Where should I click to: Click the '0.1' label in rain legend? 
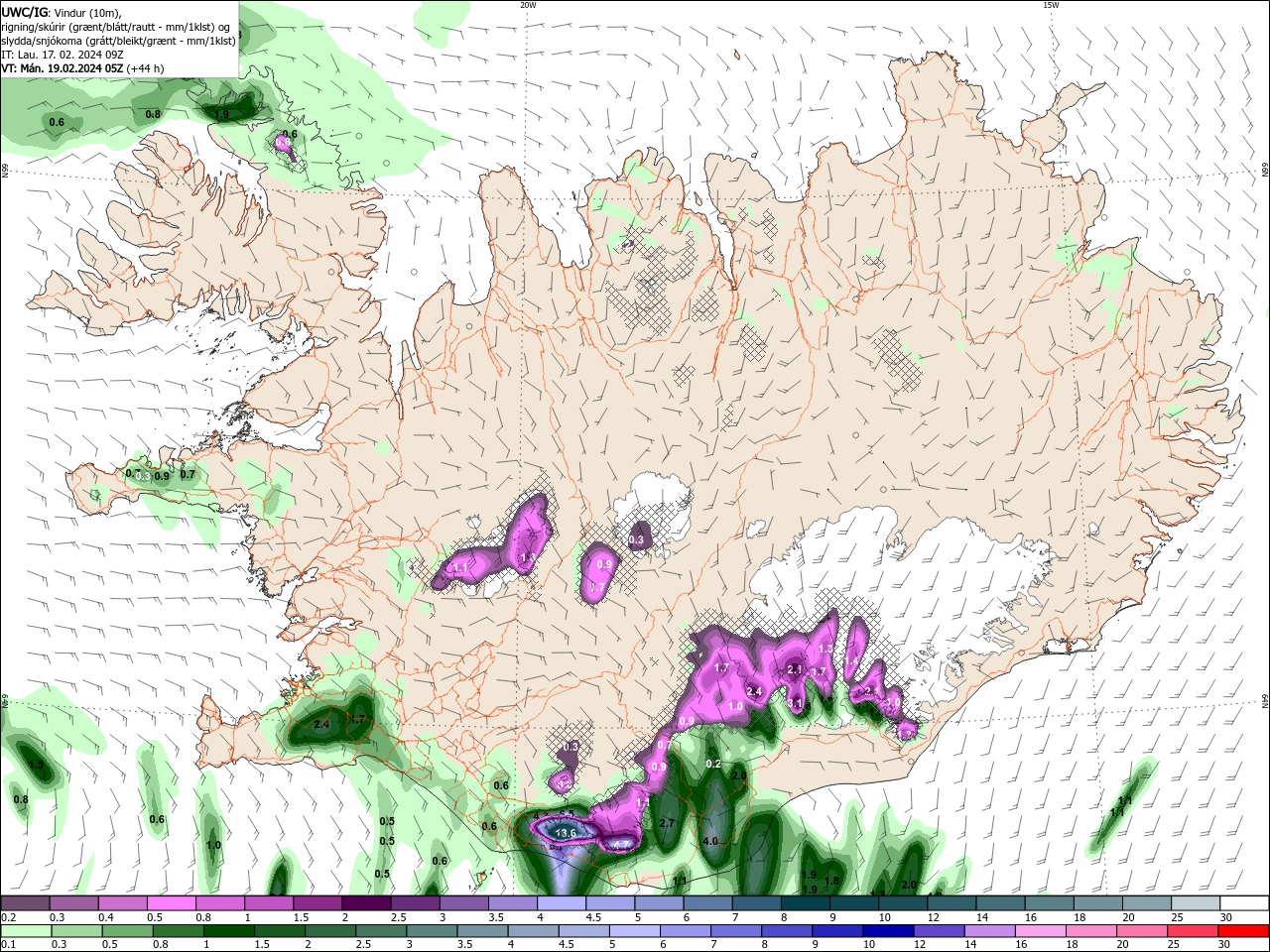pyautogui.click(x=9, y=945)
